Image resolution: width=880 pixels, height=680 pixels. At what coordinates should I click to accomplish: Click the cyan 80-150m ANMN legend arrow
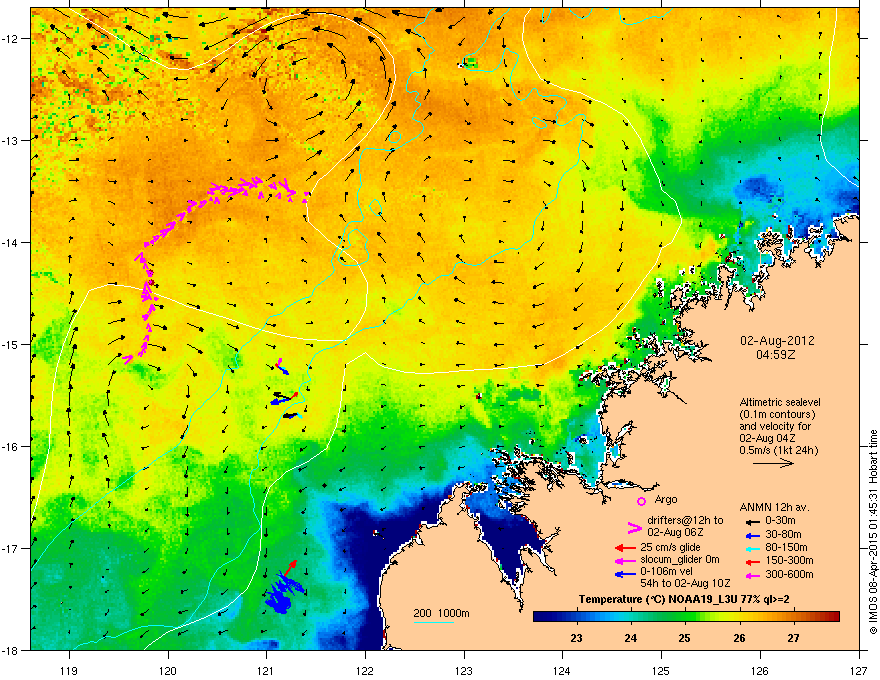coord(751,548)
